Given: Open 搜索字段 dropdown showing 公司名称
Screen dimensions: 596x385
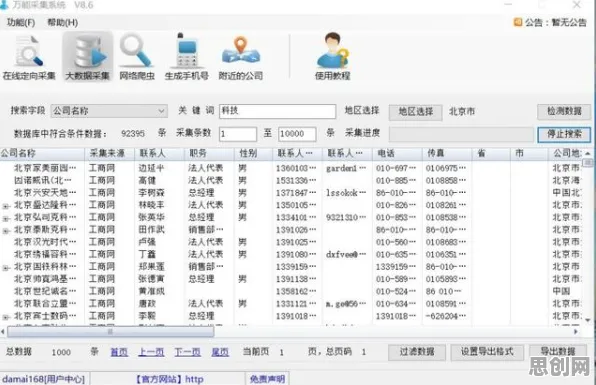Looking at the screenshot, I should (109, 111).
